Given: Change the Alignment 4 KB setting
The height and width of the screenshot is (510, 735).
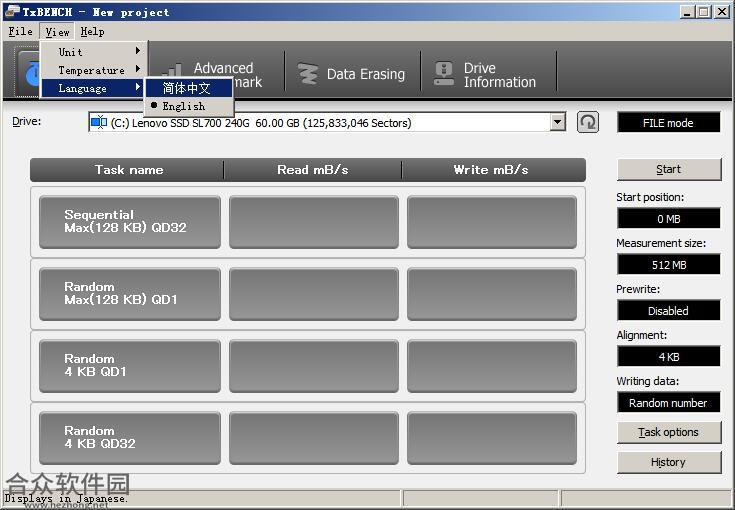Looking at the screenshot, I should (668, 356).
